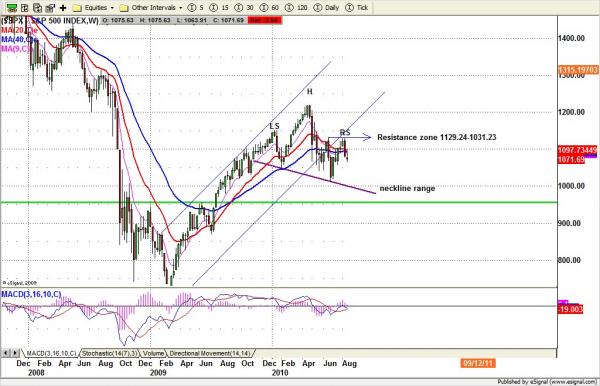
Task: Select the 120-minute interval button
Action: pyautogui.click(x=297, y=8)
